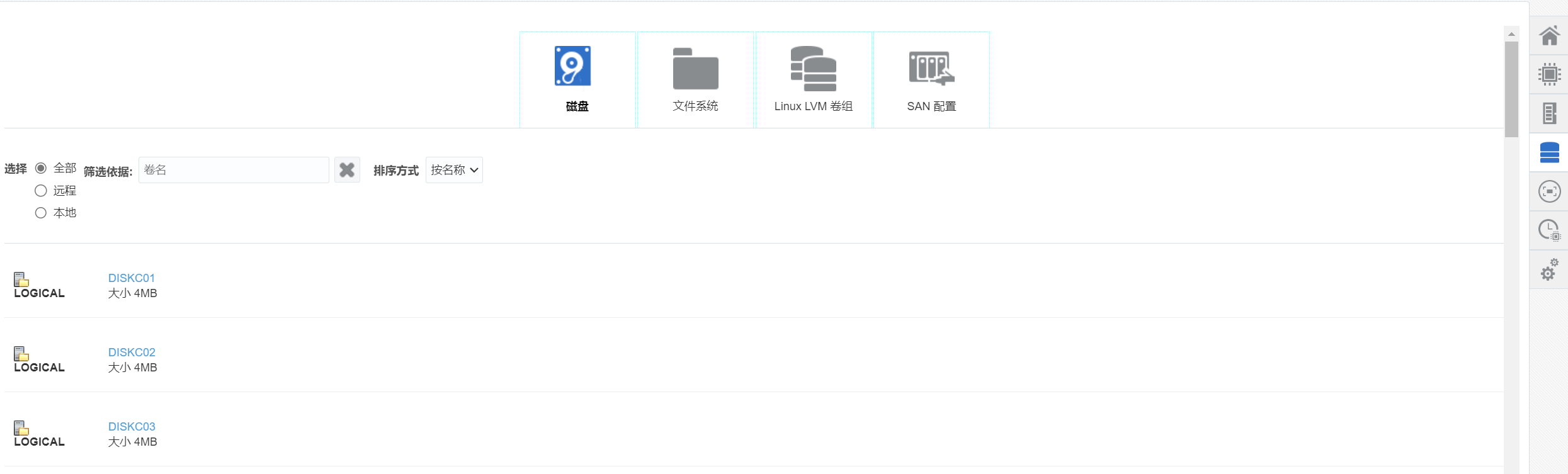Image resolution: width=1568 pixels, height=474 pixels.
Task: Open the DISKC03 disk link
Action: pos(132,427)
